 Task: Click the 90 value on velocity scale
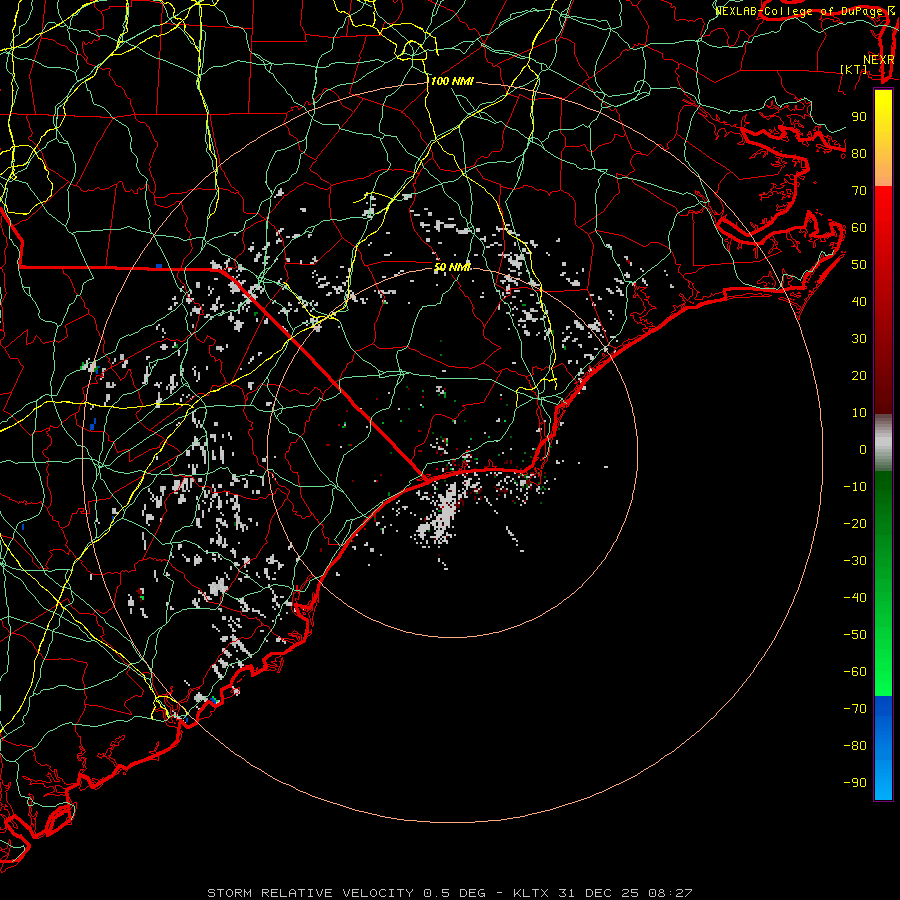click(x=859, y=117)
